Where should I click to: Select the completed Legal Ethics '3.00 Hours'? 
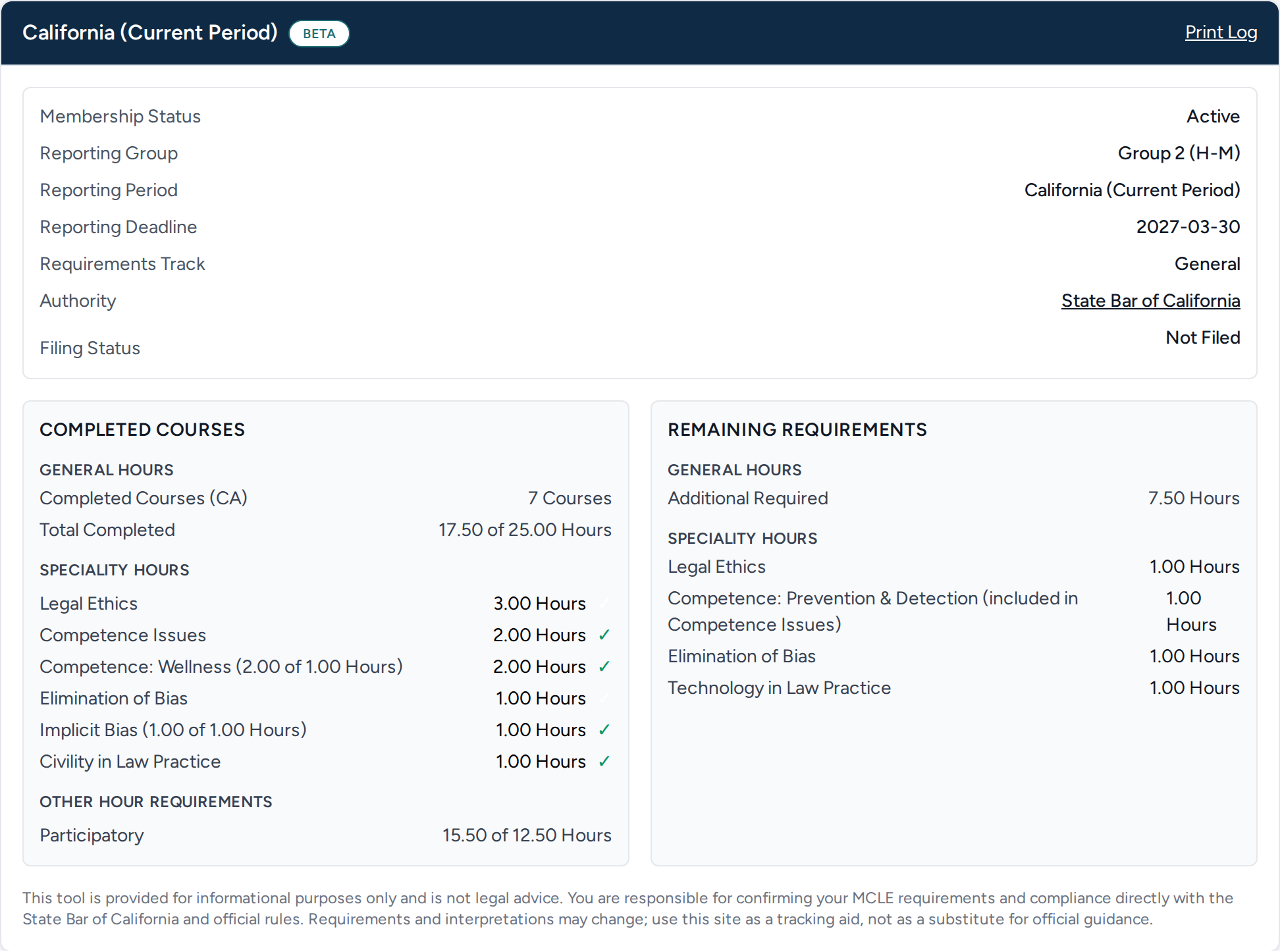click(x=539, y=604)
